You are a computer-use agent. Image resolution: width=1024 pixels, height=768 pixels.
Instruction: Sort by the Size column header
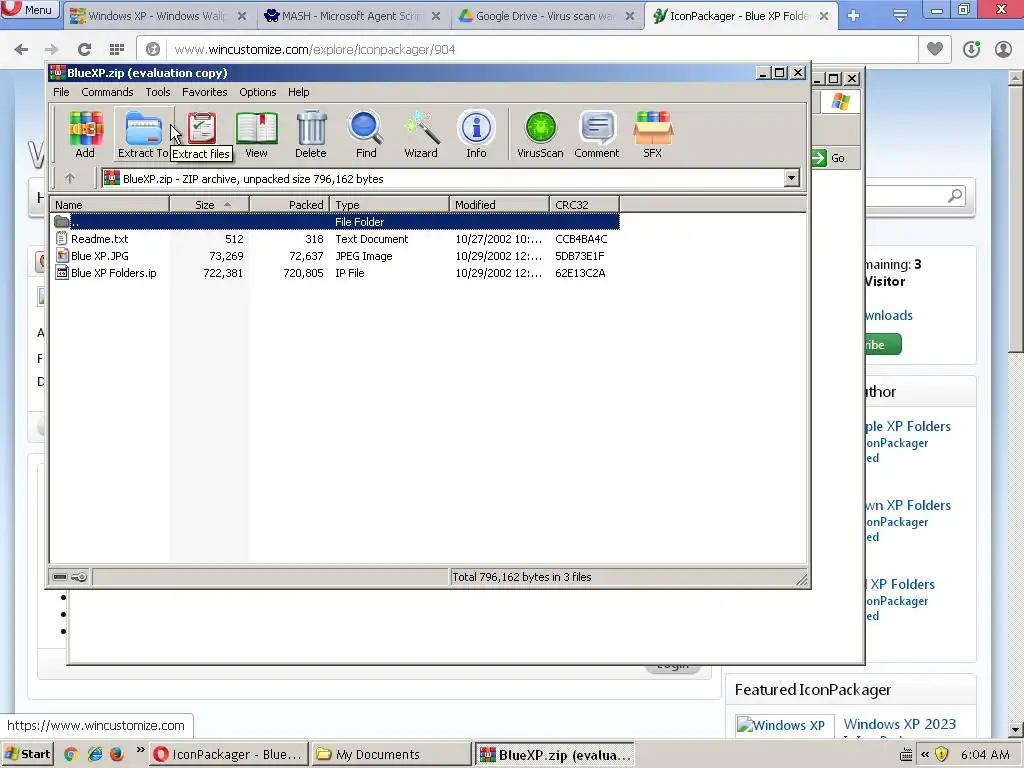[x=209, y=204]
